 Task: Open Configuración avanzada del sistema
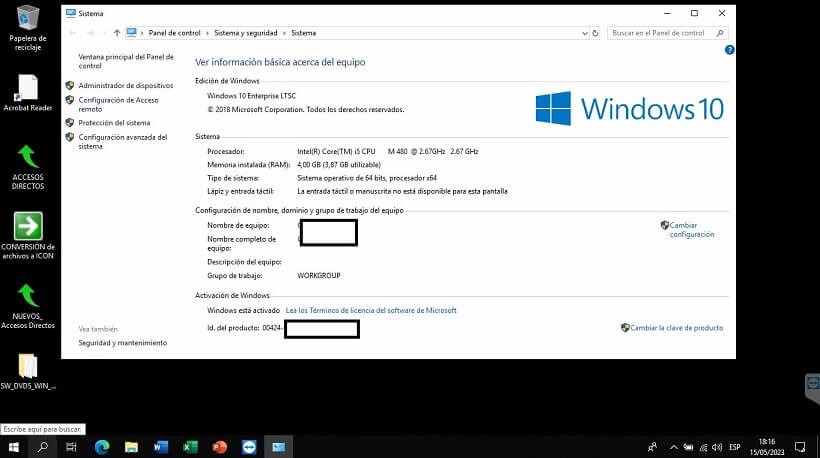[x=123, y=142]
